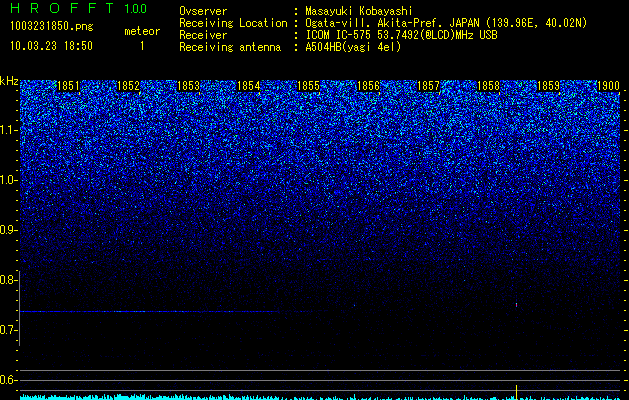The height and width of the screenshot is (400, 629).
Task: Click the 0.9 kHz axis label
Action: pos(9,230)
